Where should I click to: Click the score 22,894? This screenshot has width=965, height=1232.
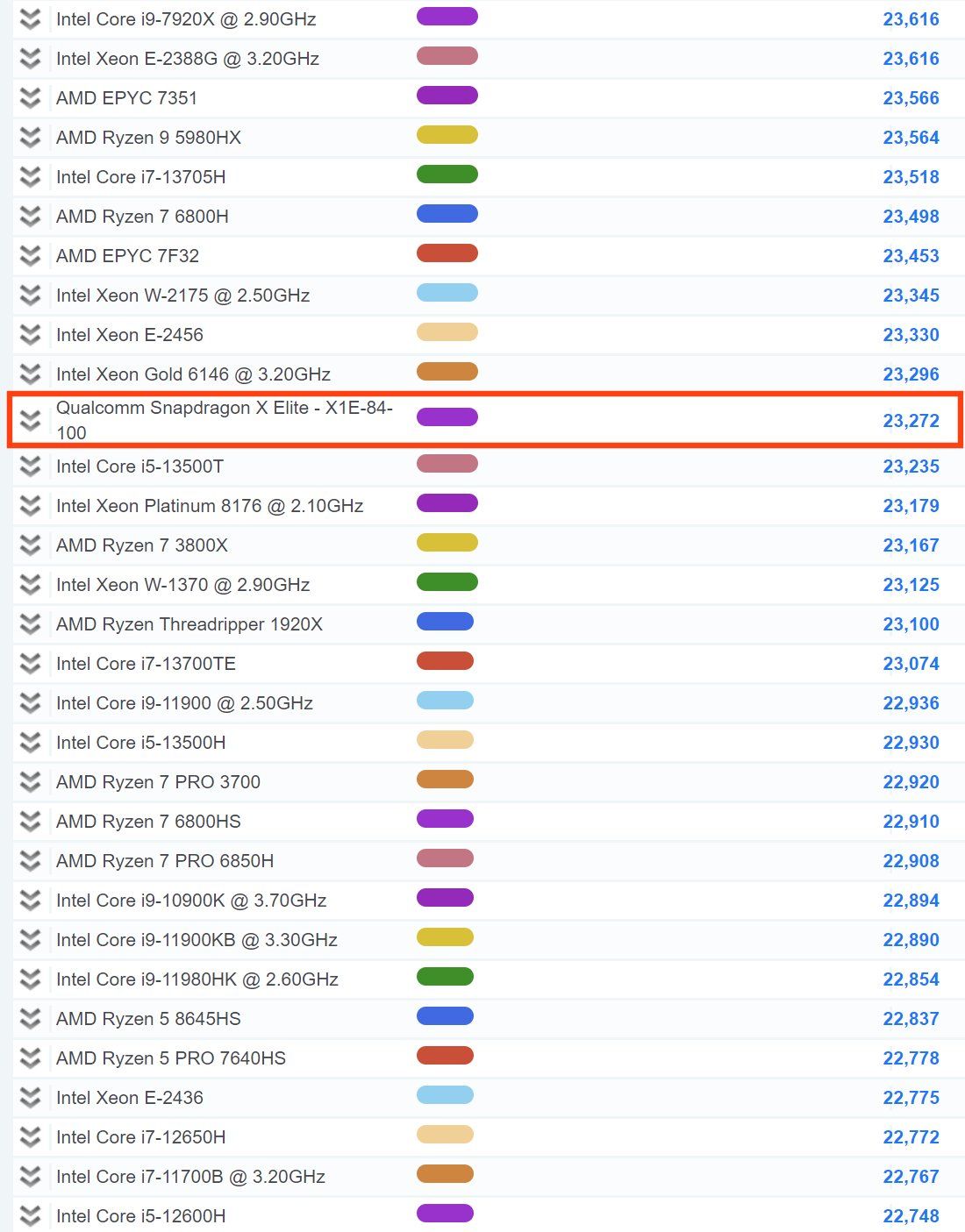coord(911,901)
